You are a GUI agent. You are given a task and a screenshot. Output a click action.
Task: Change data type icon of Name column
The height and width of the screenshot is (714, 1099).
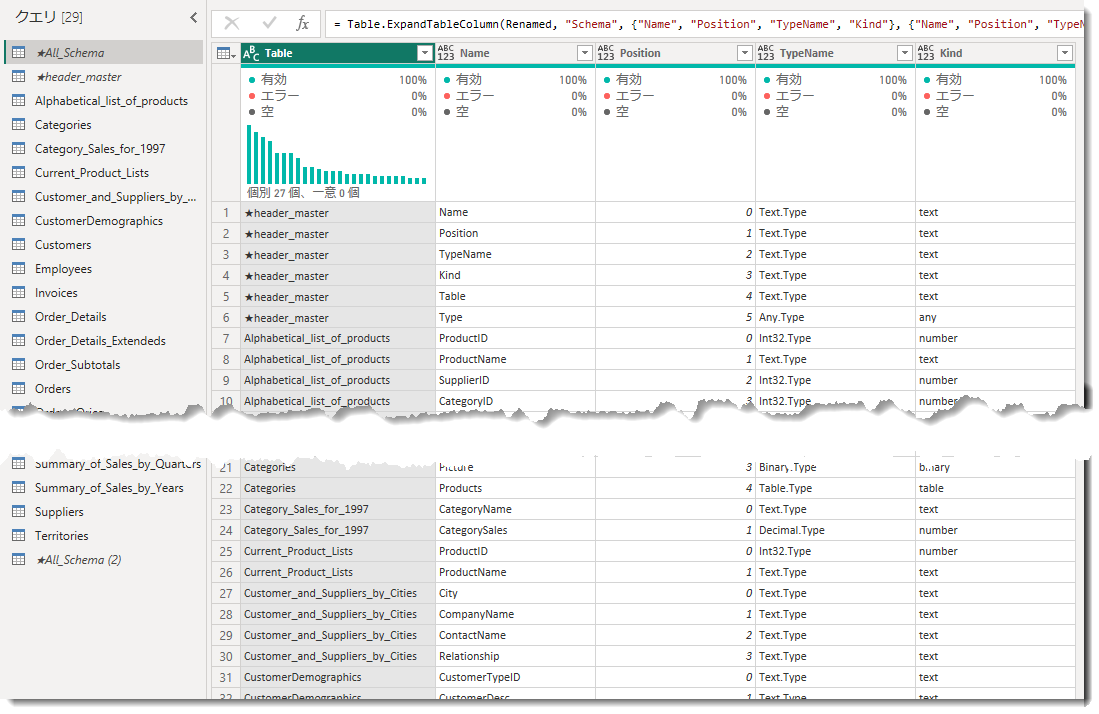(446, 53)
